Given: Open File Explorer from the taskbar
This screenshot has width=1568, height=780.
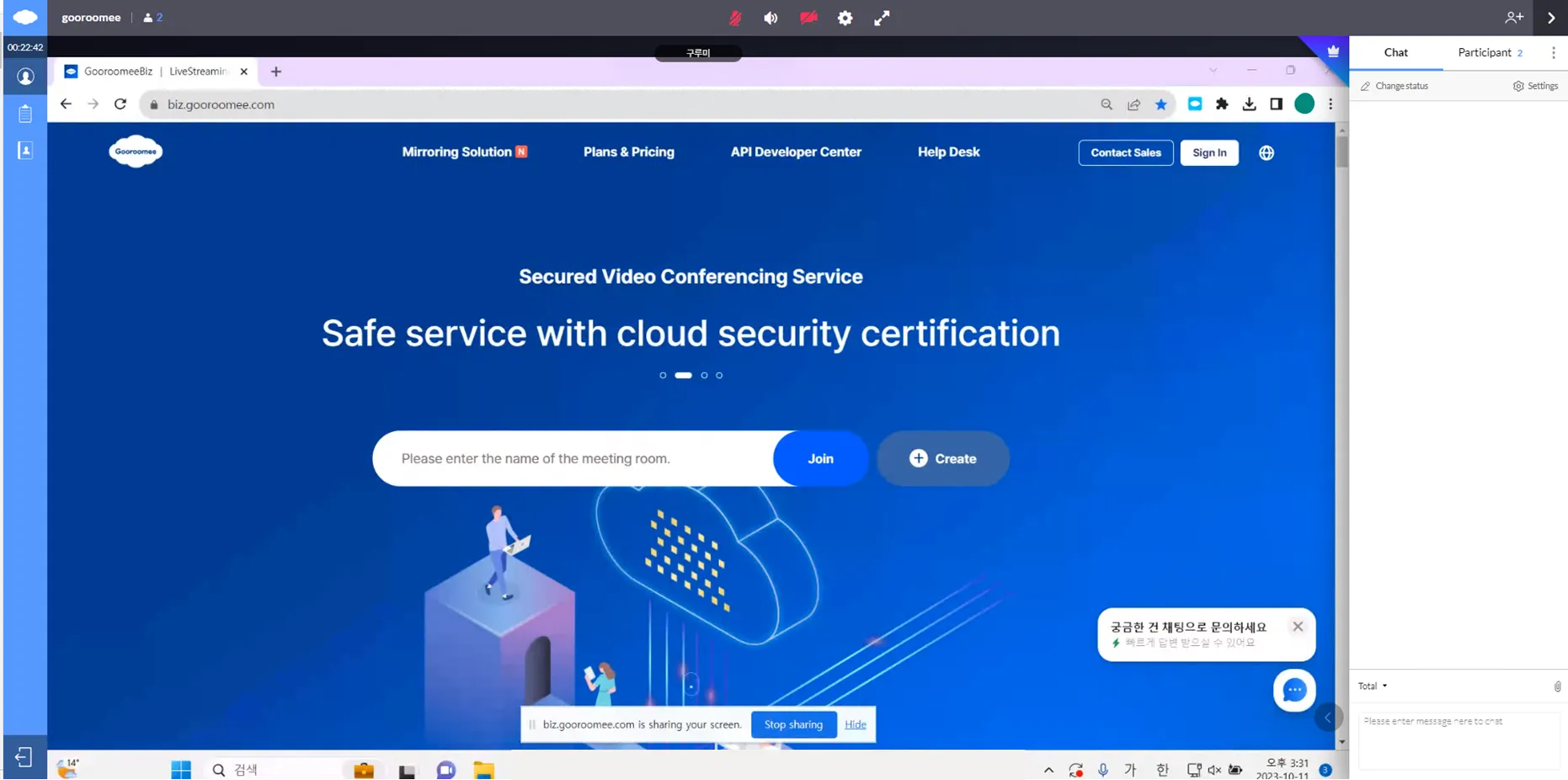Looking at the screenshot, I should point(483,769).
